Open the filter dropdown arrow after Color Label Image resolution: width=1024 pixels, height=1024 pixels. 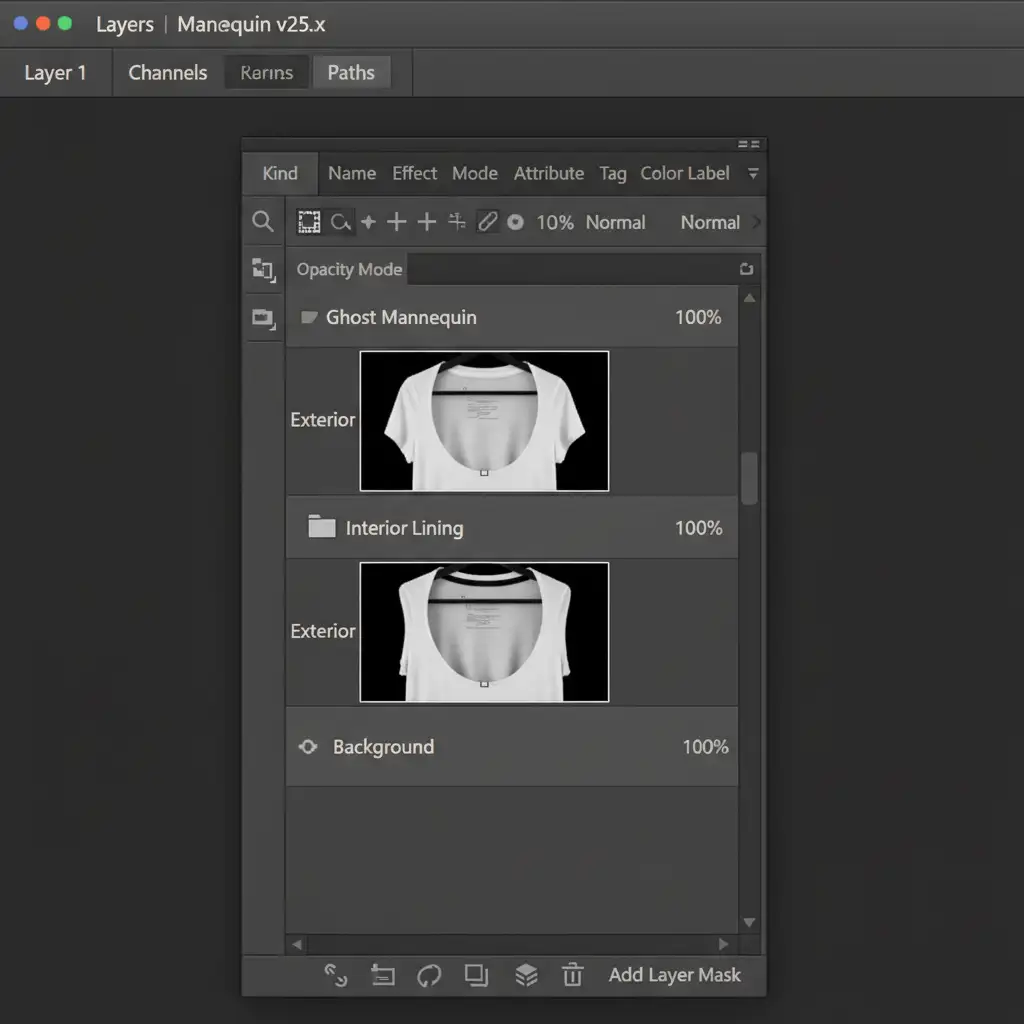(x=753, y=173)
